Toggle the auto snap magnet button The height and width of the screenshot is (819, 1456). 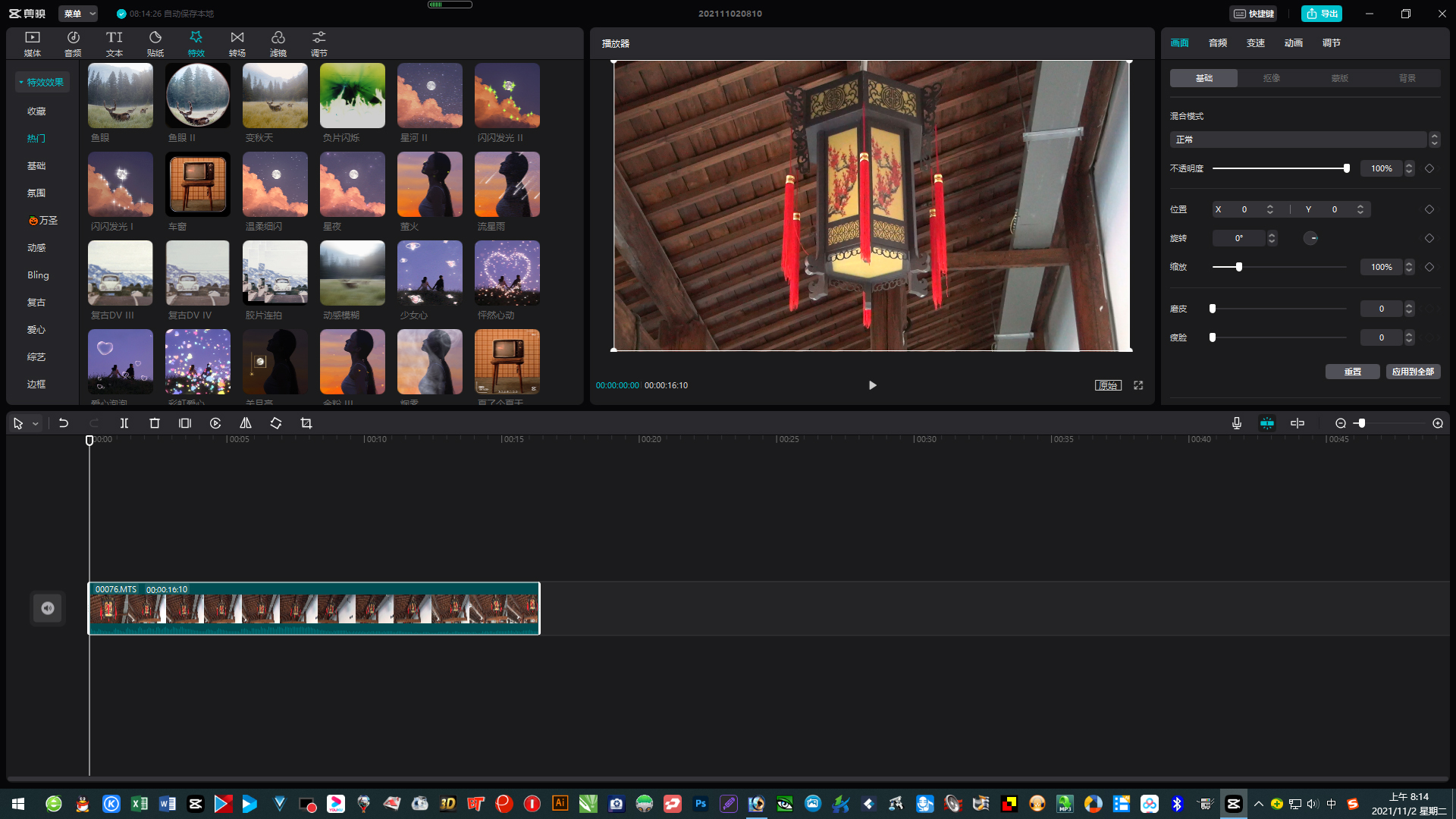pos(1267,423)
